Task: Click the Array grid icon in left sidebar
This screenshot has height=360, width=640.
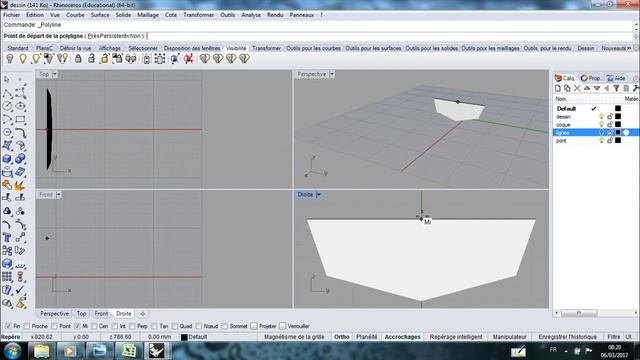Action: [x=7, y=277]
